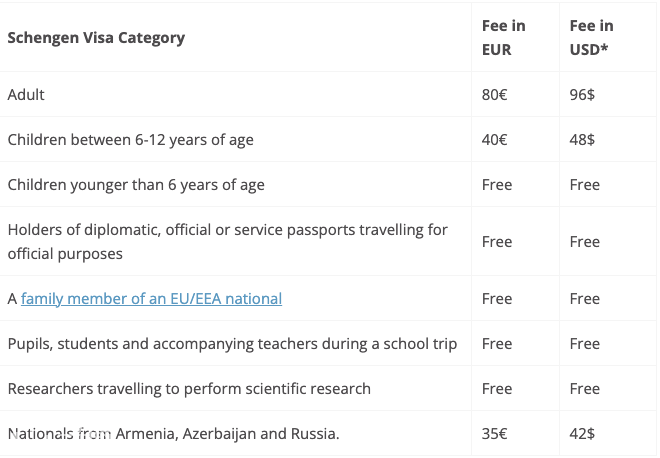Click the USD Free cell for school trip row
The height and width of the screenshot is (458, 660).
pos(585,344)
